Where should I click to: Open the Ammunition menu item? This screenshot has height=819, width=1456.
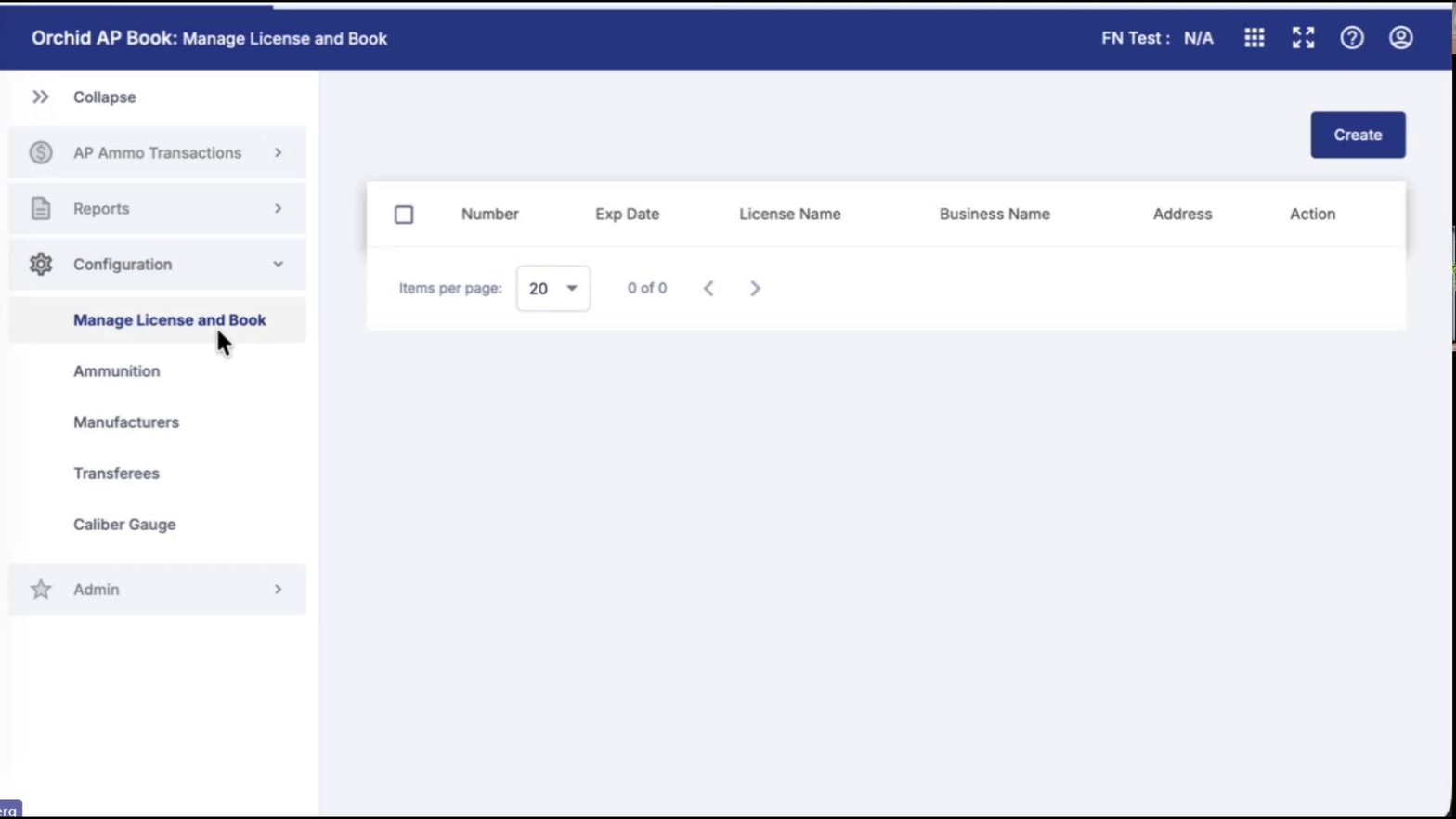116,371
